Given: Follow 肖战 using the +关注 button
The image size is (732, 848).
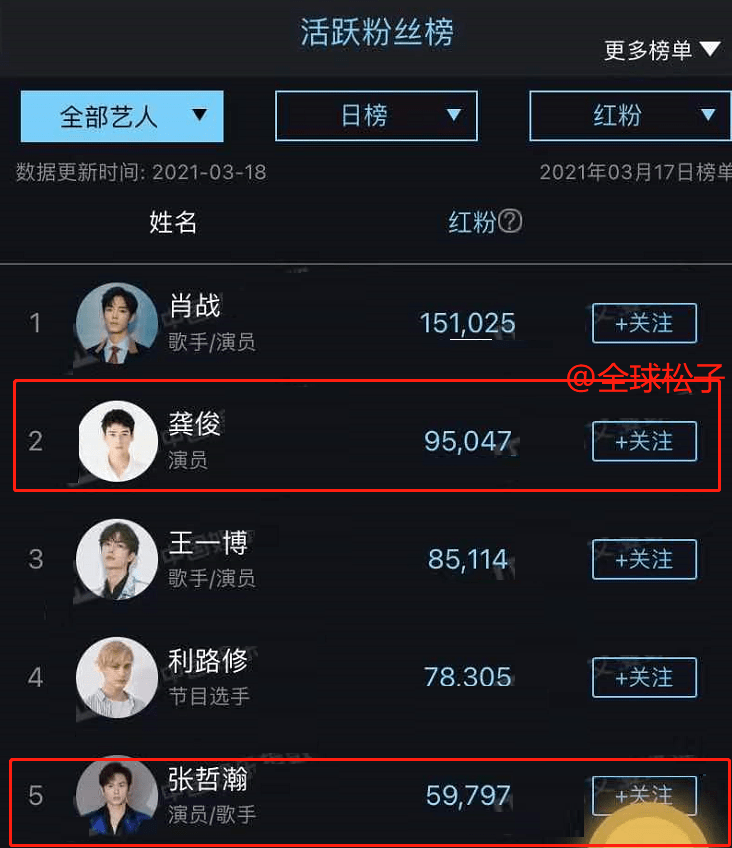Looking at the screenshot, I should coord(644,323).
